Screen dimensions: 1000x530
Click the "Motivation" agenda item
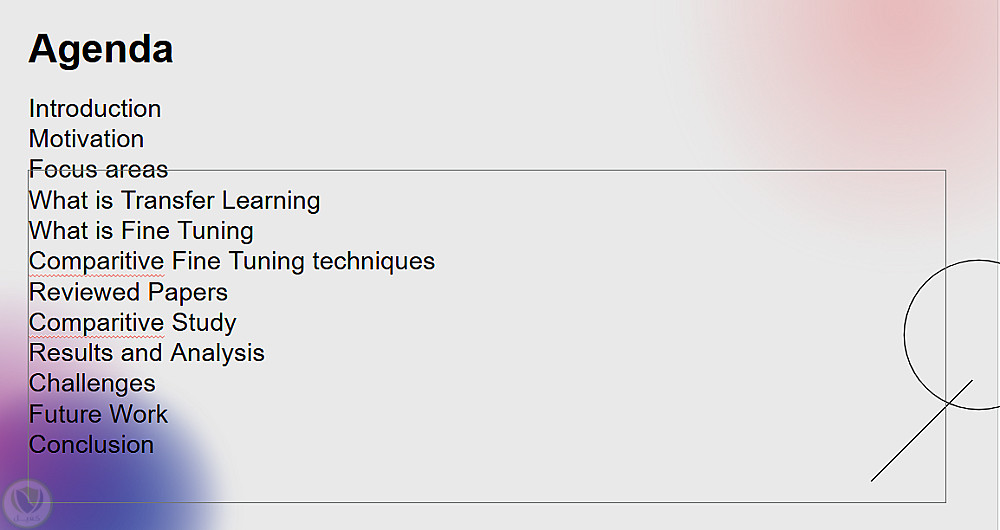pyautogui.click(x=86, y=139)
